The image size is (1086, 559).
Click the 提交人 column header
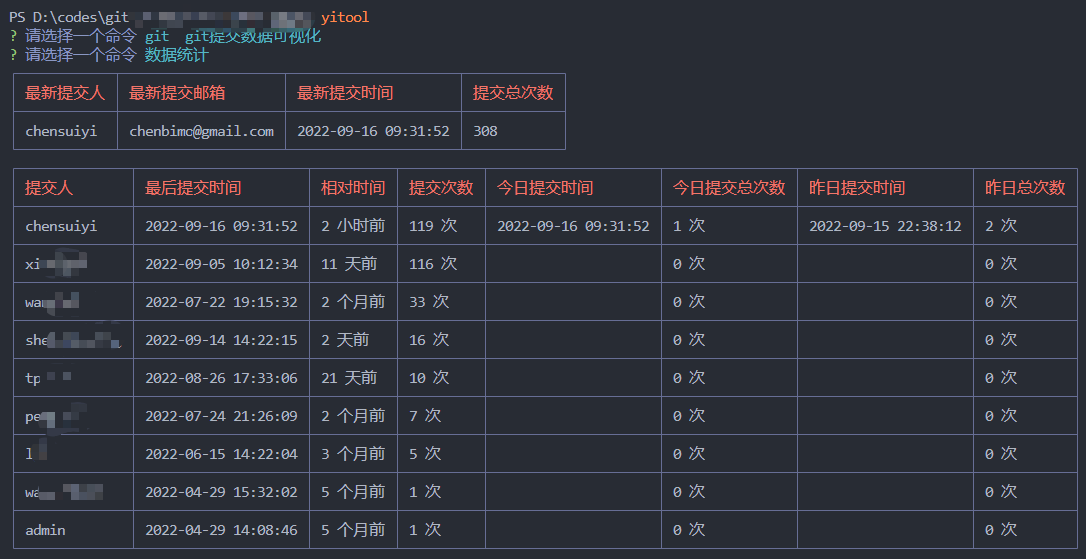[49, 188]
